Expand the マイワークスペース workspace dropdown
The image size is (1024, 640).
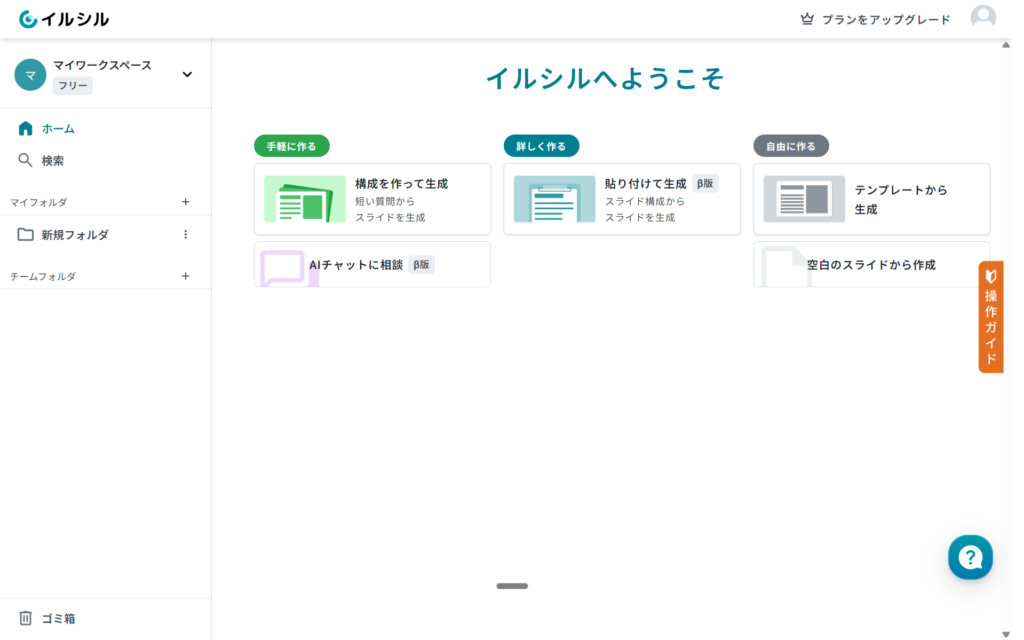[186, 74]
